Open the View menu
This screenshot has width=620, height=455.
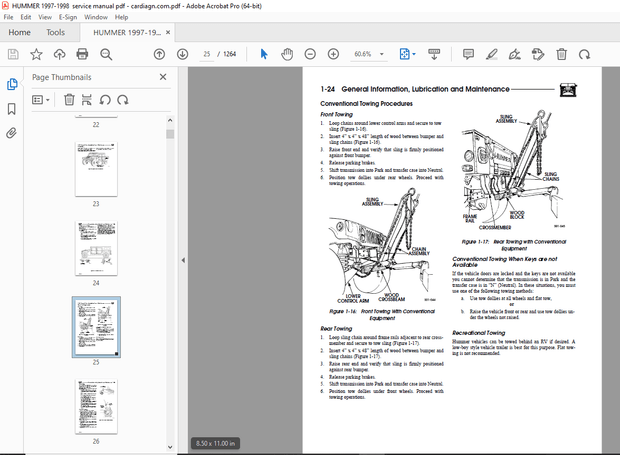[x=45, y=17]
